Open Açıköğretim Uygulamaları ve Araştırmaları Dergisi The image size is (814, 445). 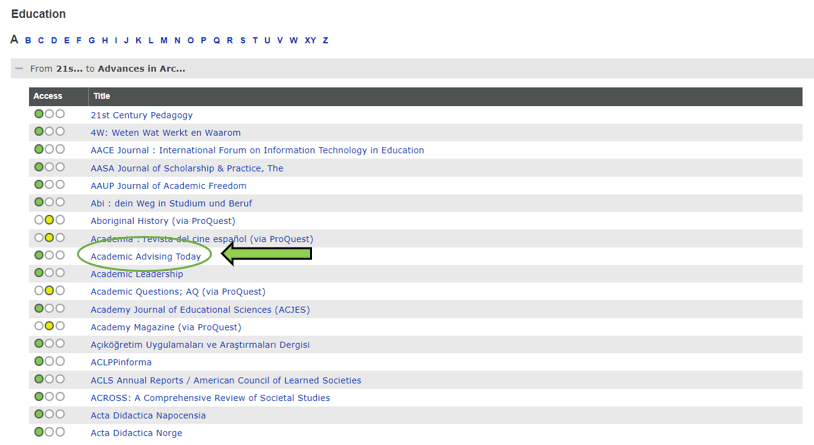[200, 345]
